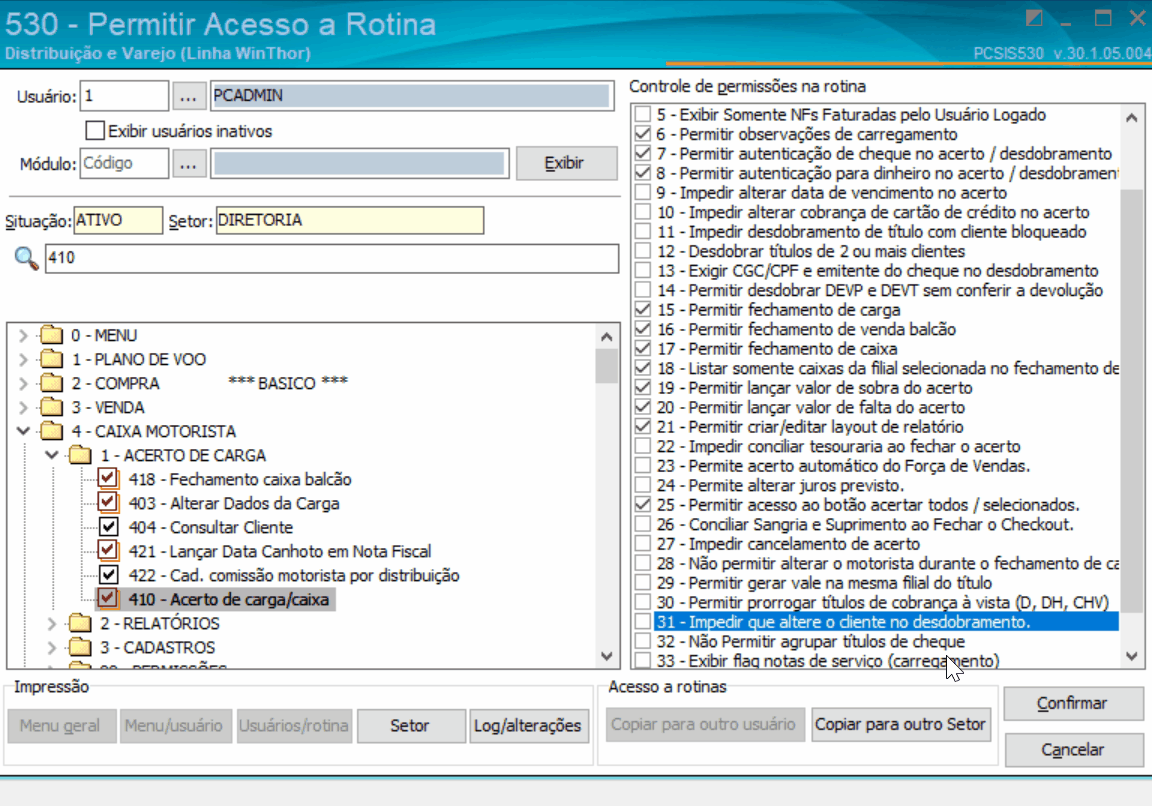Enable permission 9 - Impedir alterar data de vencimento
The height and width of the screenshot is (806, 1152).
pyautogui.click(x=643, y=192)
